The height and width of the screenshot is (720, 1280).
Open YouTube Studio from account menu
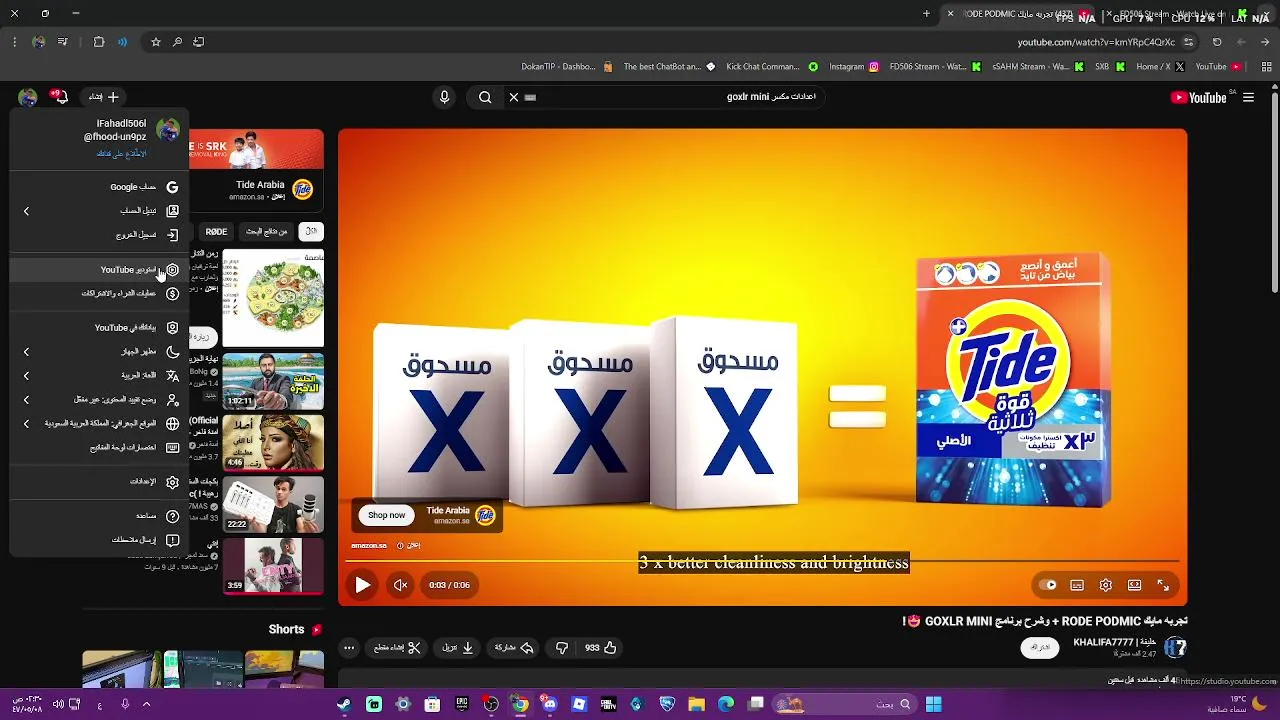point(98,270)
